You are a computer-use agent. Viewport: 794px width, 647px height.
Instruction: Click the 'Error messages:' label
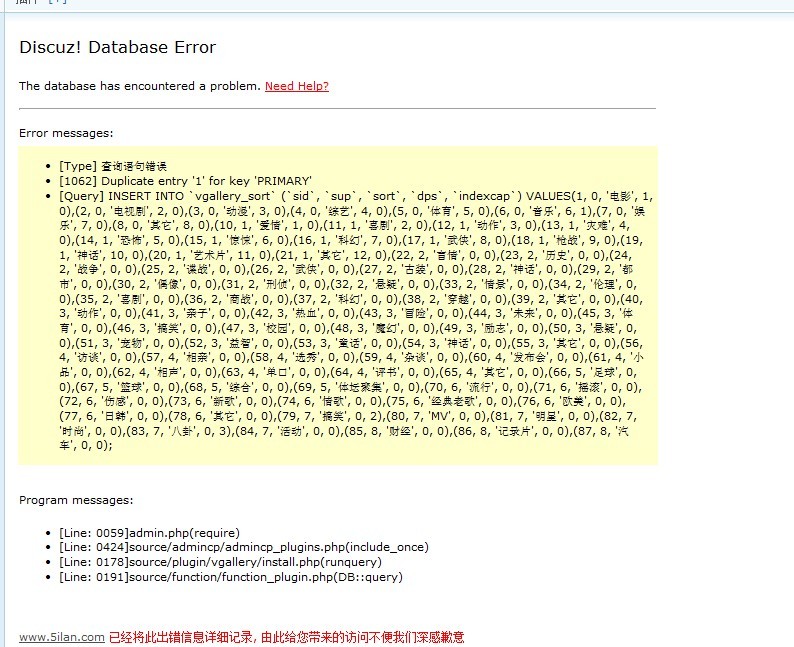click(66, 133)
